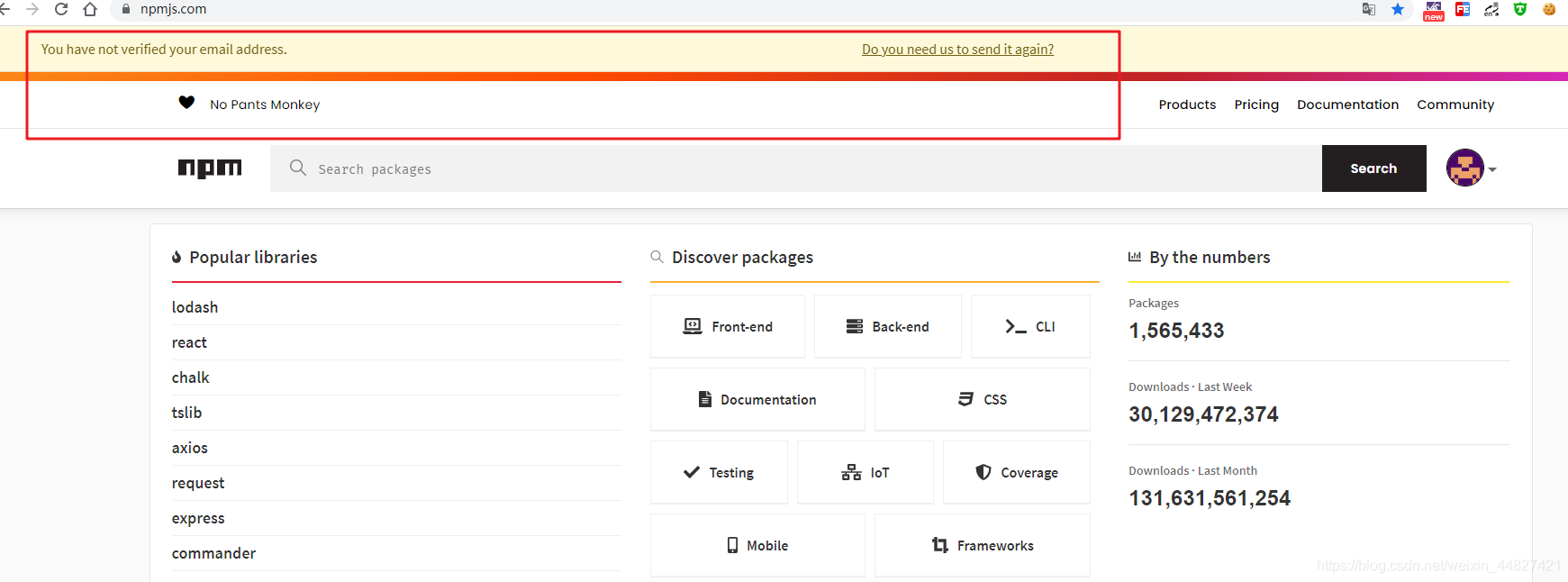Open the green shield extension
The image size is (1568, 582).
tap(1520, 9)
